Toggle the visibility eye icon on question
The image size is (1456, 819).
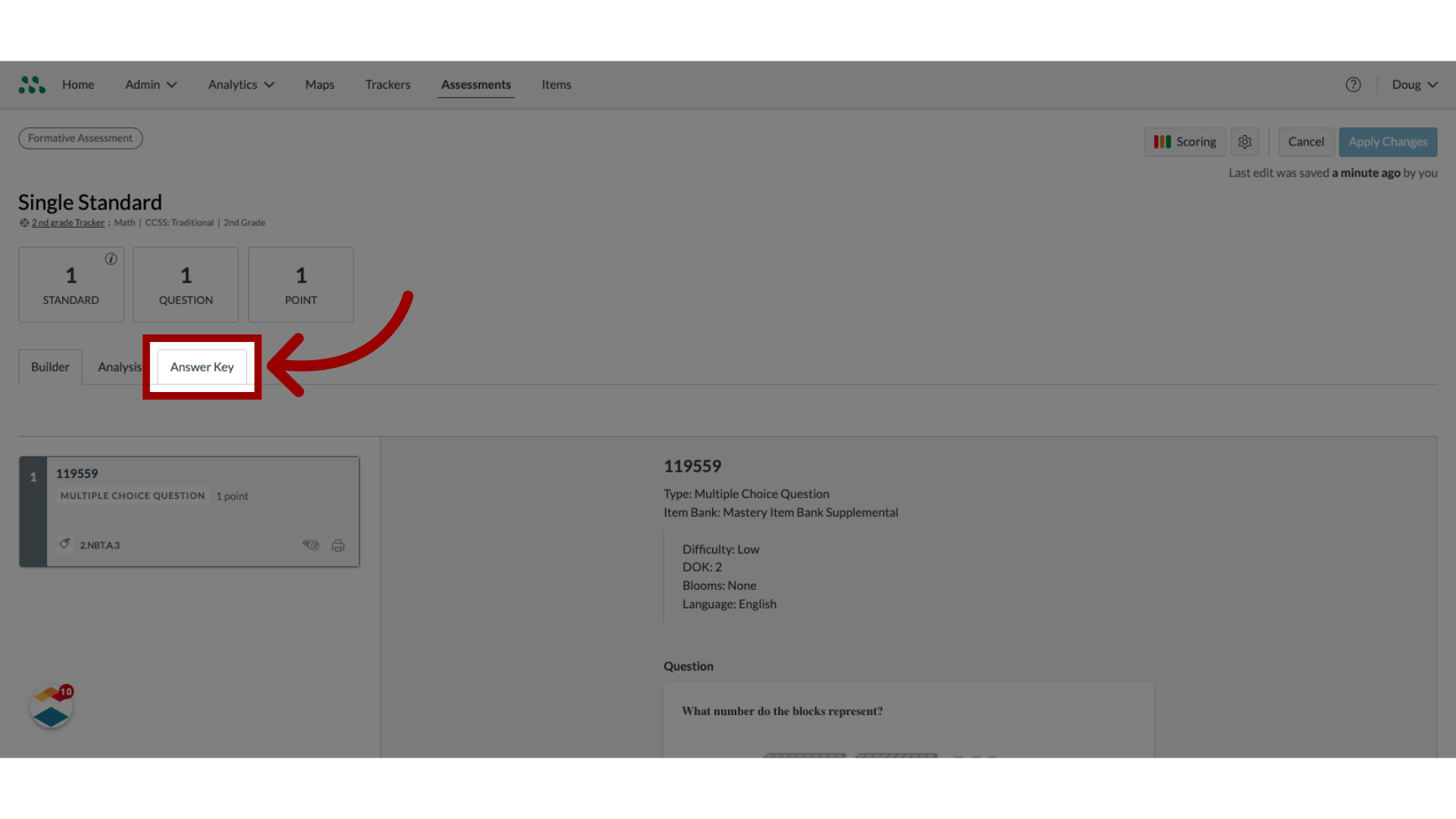310,545
